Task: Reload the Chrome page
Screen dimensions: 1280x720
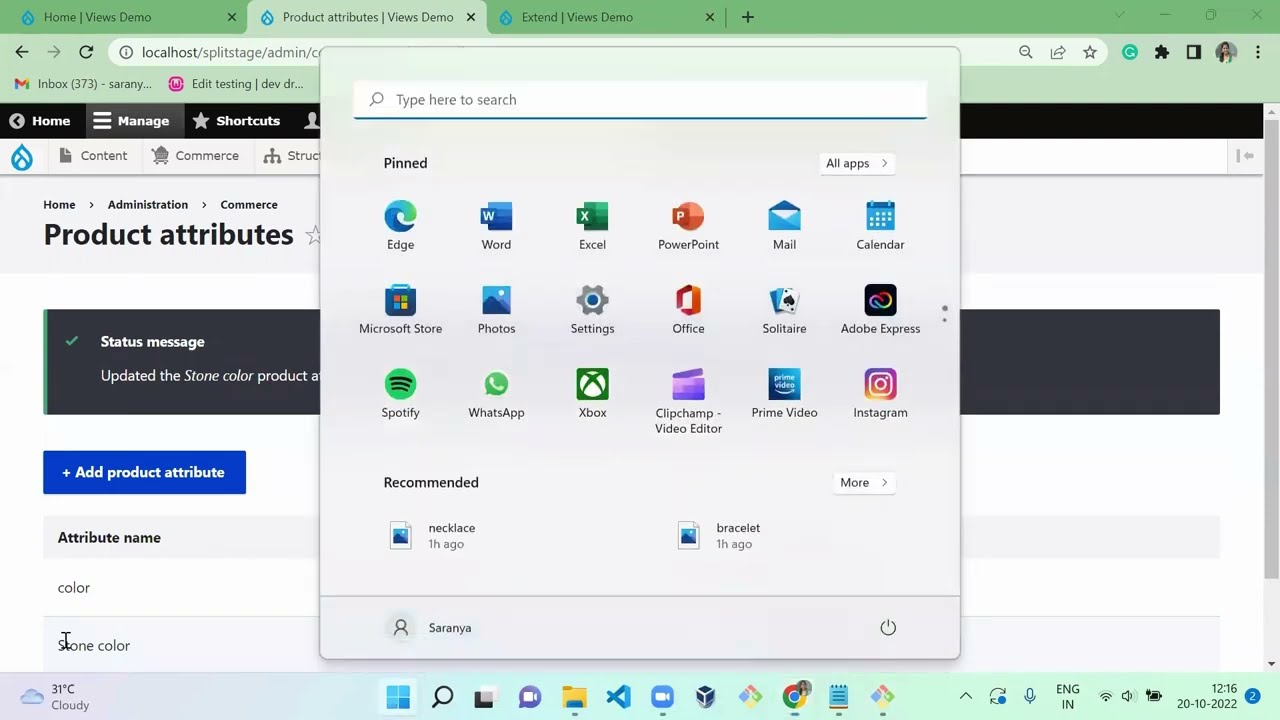Action: tap(86, 52)
